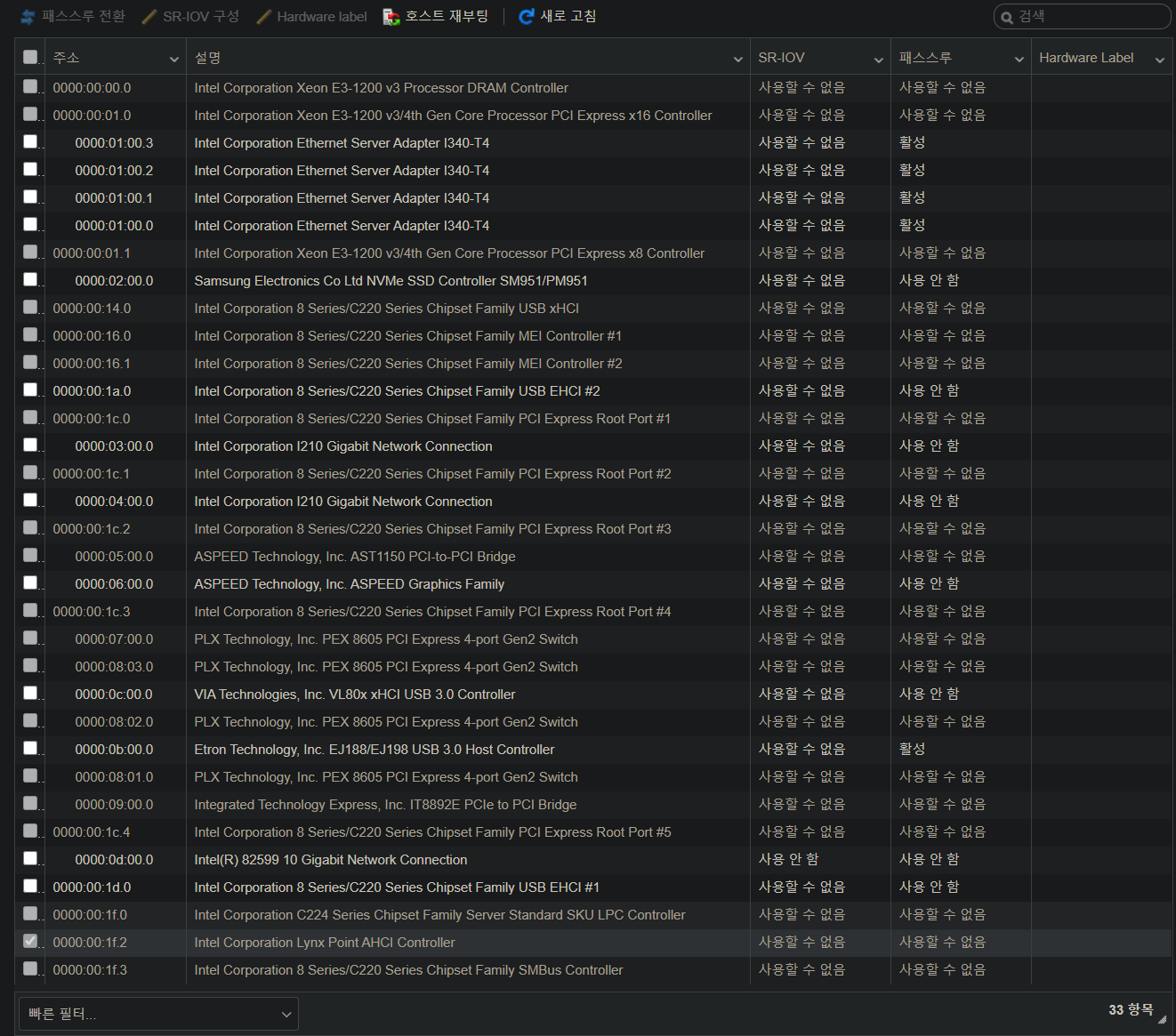Click the 사용 안 함 SR-IOV cell for 82599
Viewport: 1176px width, 1036px height.
point(788,859)
